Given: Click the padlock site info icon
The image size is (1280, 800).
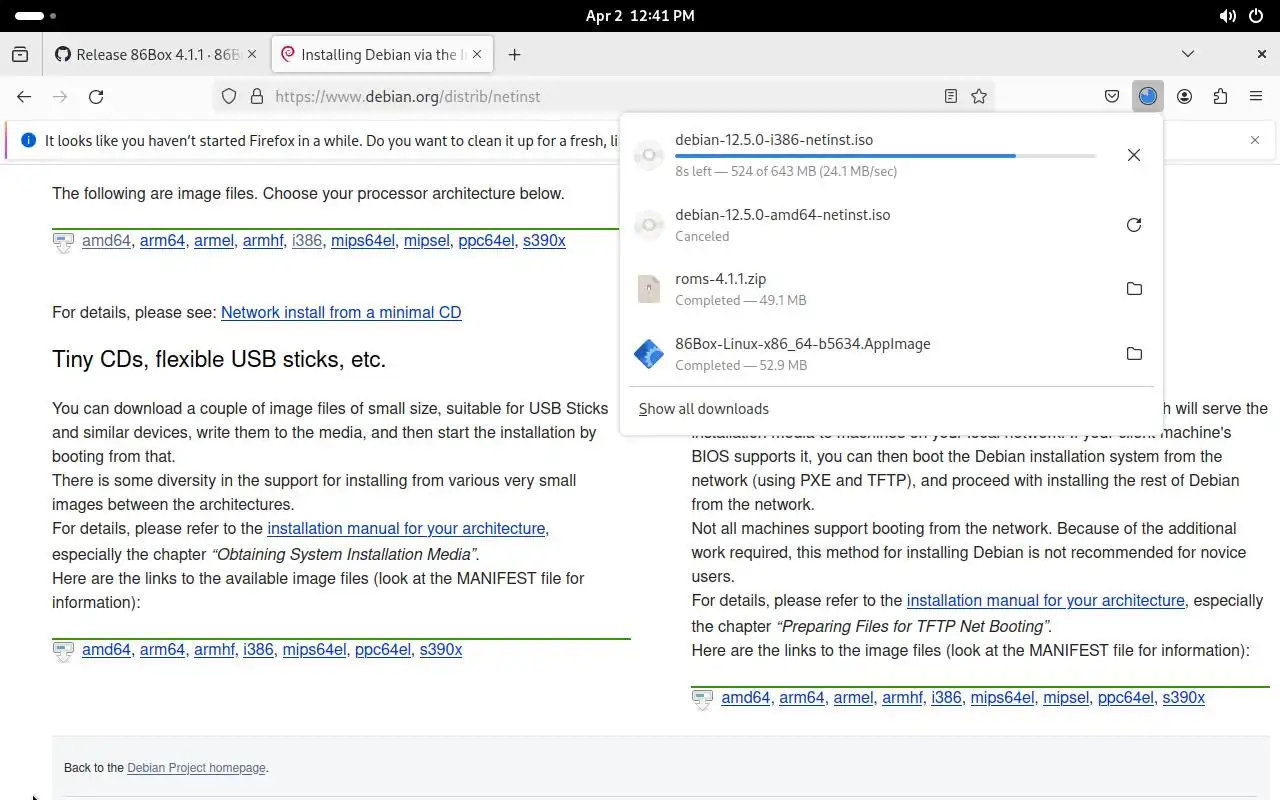Looking at the screenshot, I should [x=256, y=97].
